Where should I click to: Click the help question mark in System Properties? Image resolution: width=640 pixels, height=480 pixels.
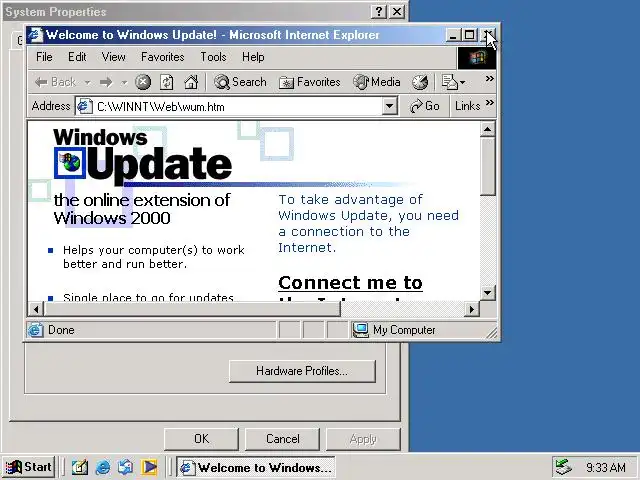379,12
